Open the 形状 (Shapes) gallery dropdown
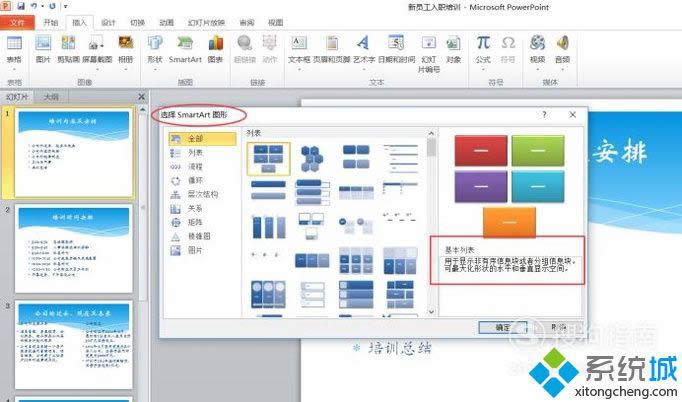 (155, 52)
